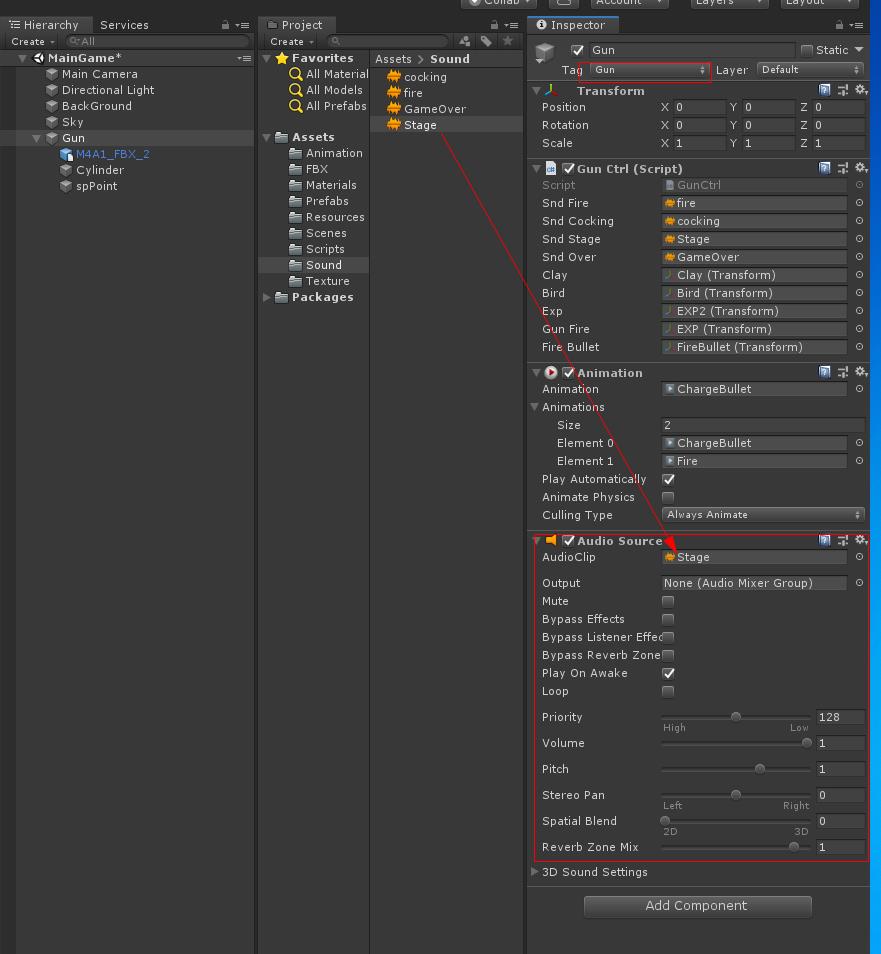Open the Static flags dropdown arrow
This screenshot has height=954, width=881.
click(859, 50)
